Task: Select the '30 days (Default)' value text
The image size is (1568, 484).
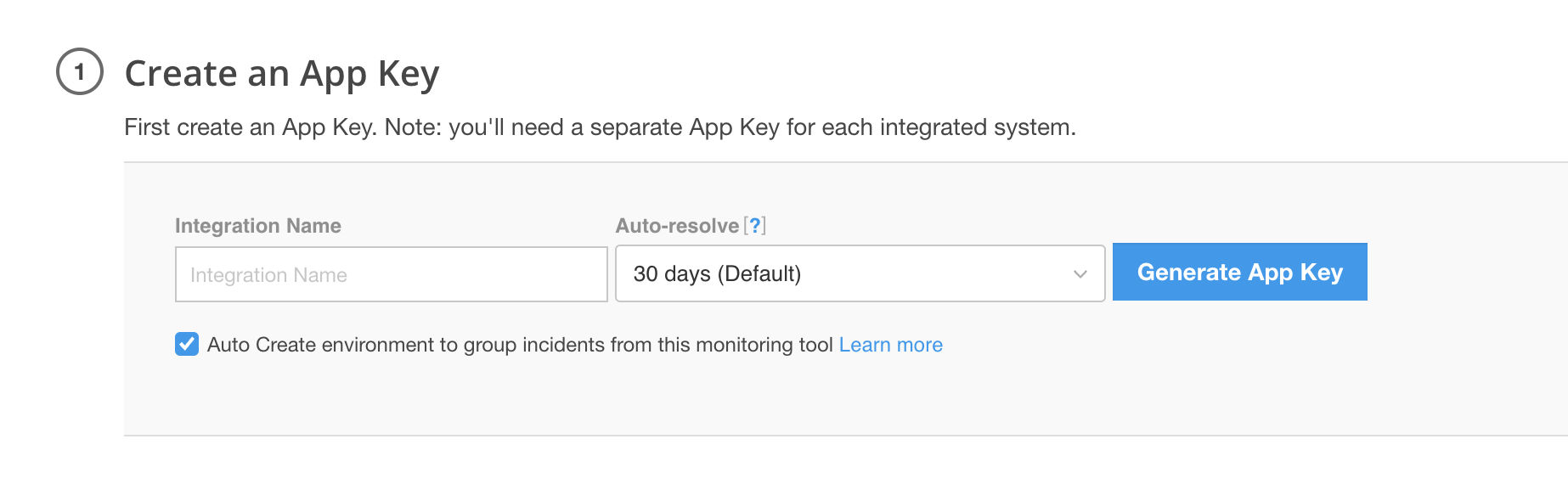Action: (717, 274)
